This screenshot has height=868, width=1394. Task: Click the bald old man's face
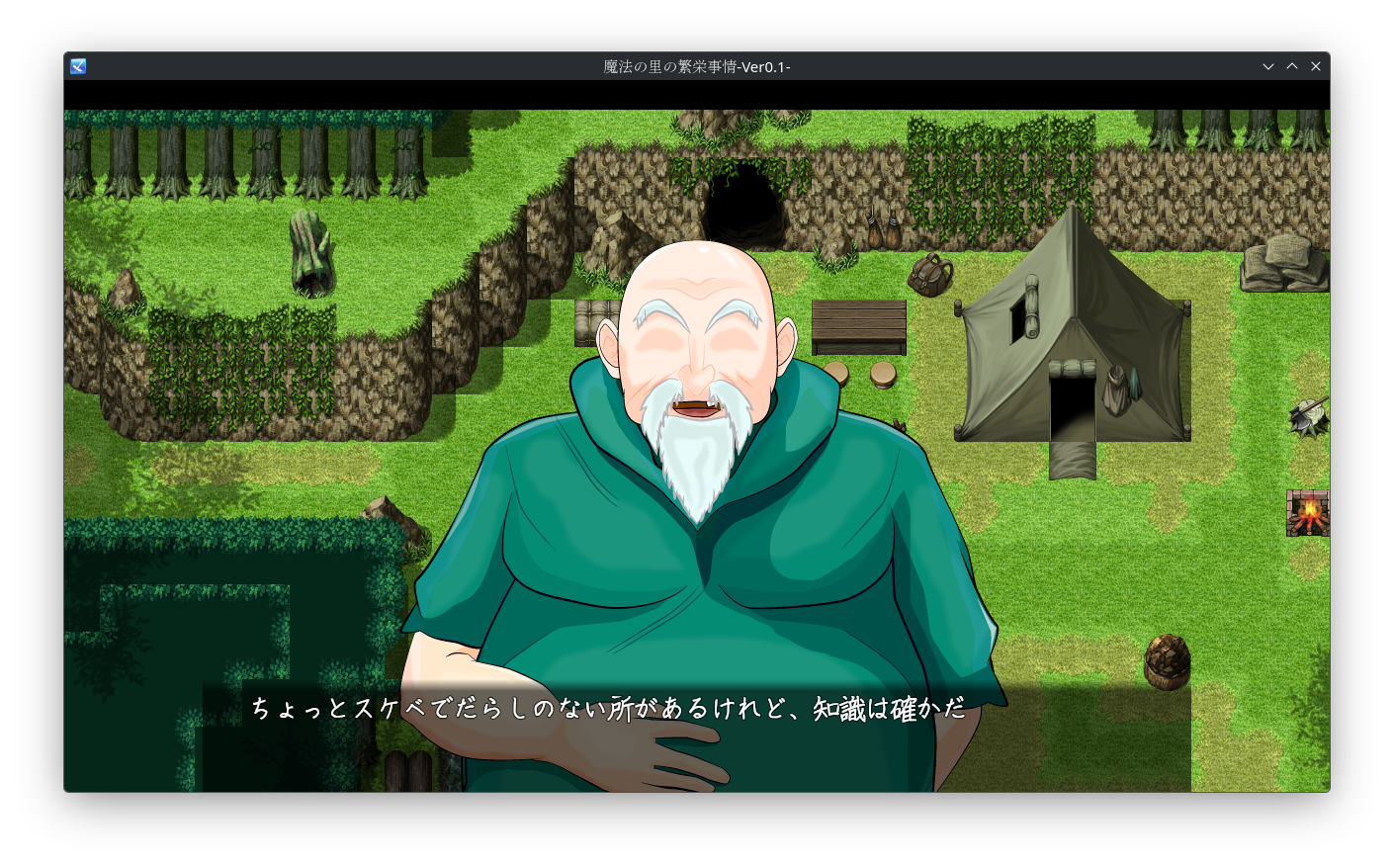click(697, 341)
